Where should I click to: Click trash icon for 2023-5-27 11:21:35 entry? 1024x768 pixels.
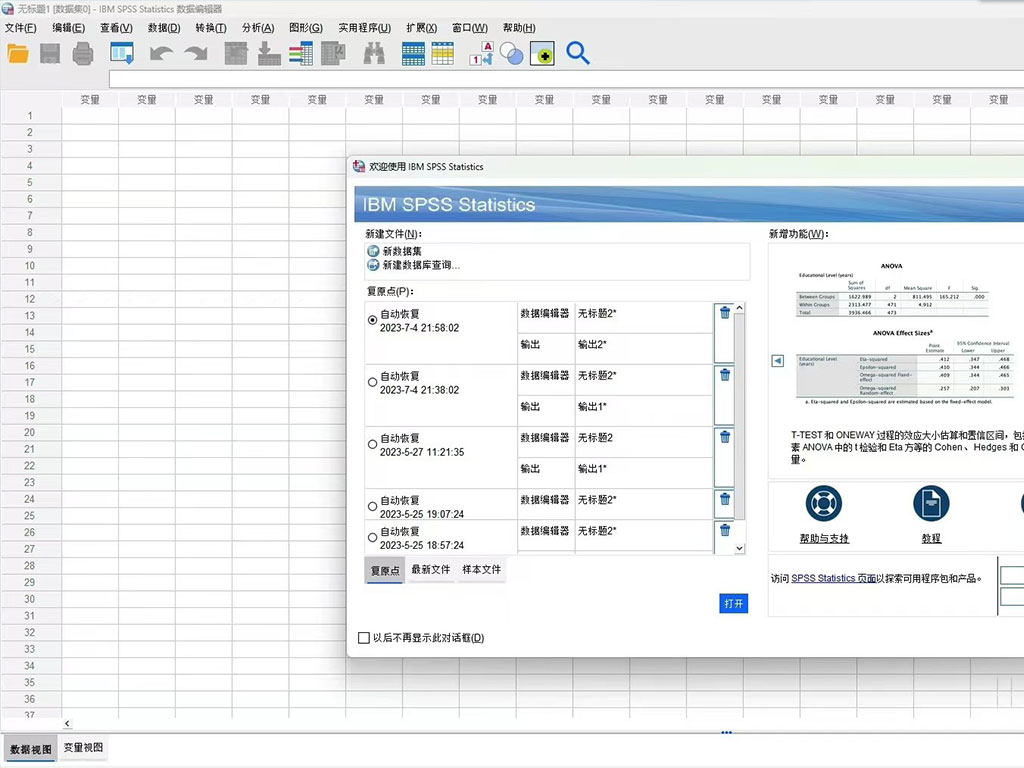coord(725,437)
